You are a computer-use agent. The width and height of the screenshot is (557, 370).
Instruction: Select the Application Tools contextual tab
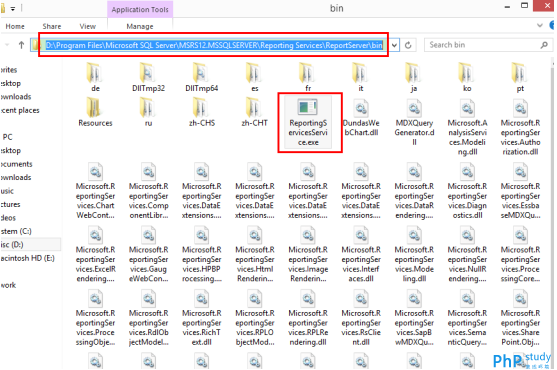[140, 10]
